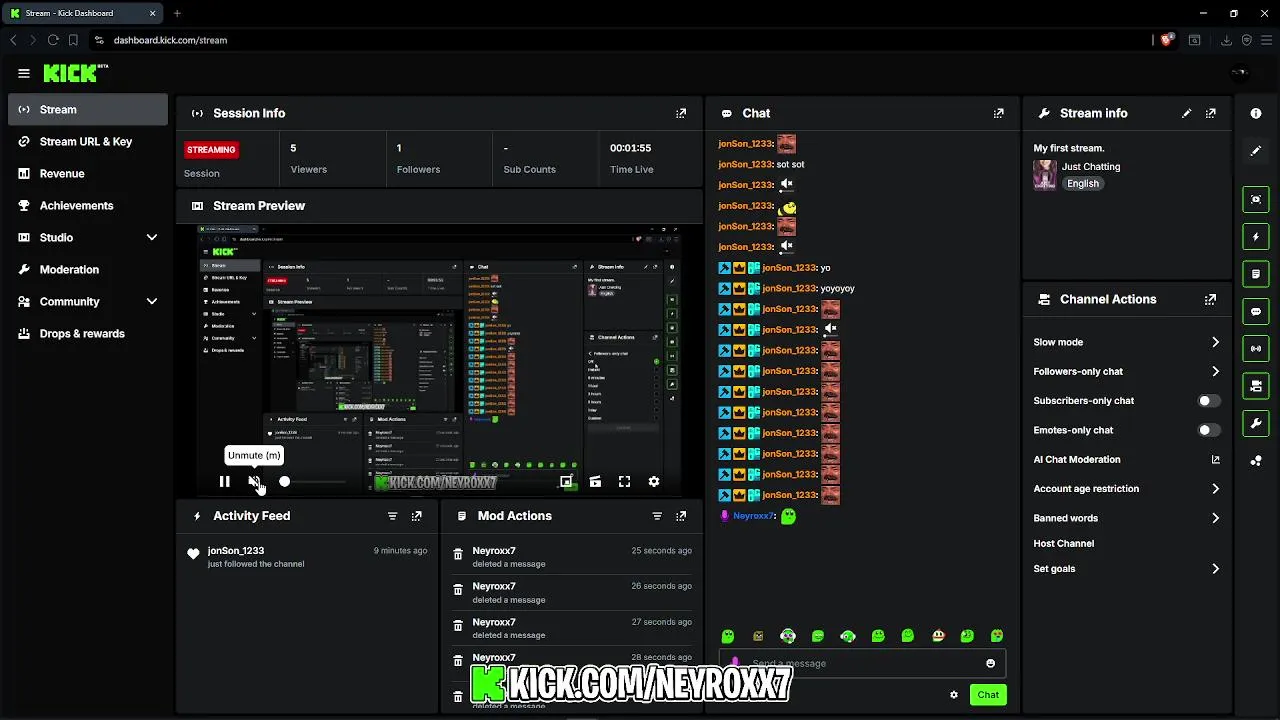Open a new browser tab

(x=177, y=13)
